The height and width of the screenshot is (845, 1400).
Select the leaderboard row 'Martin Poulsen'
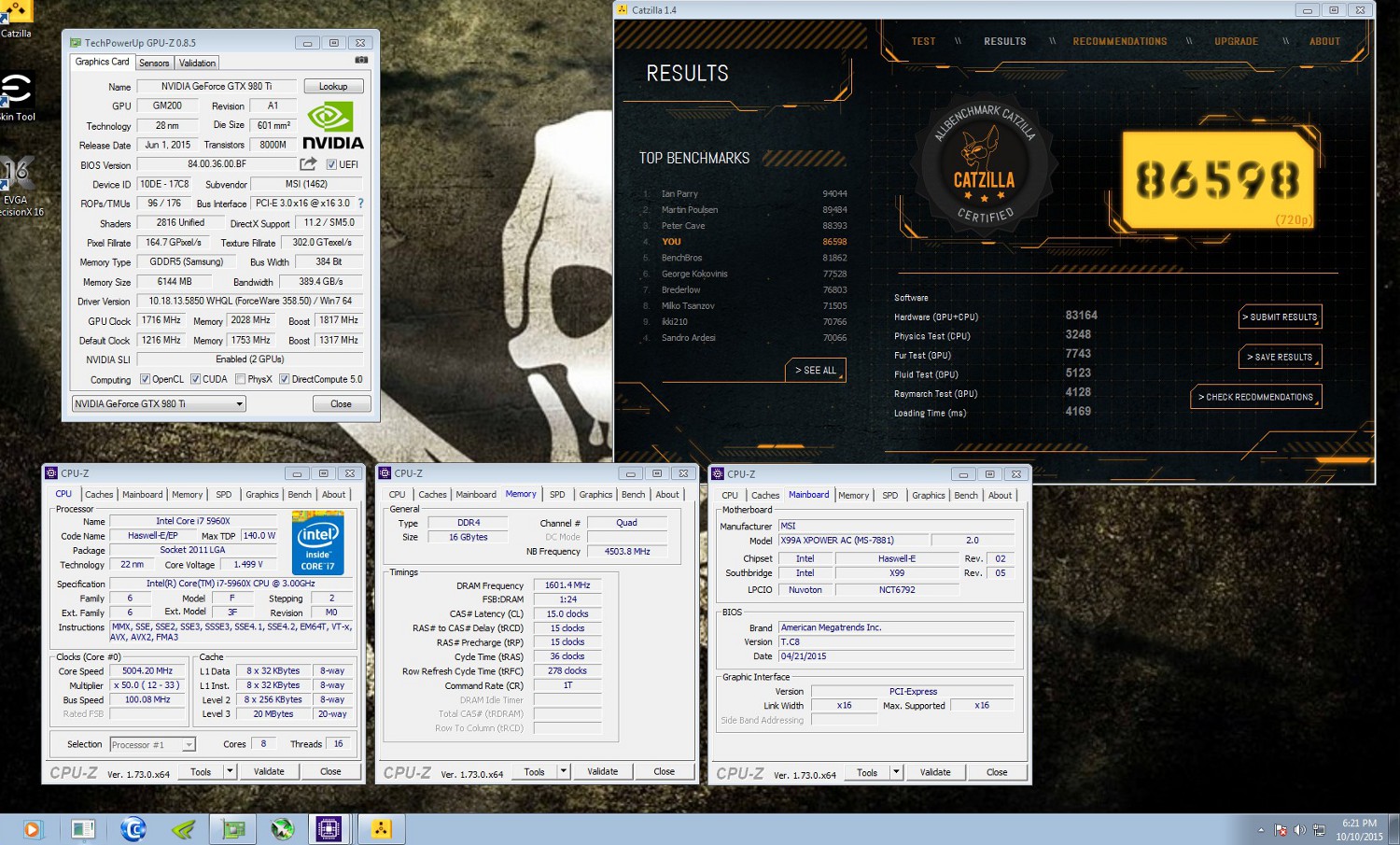[x=745, y=209]
